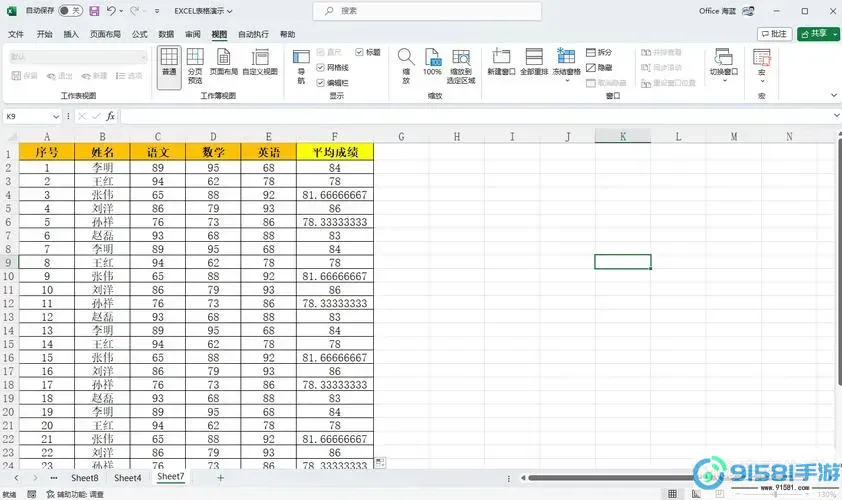The width and height of the screenshot is (842, 500).
Task: Click the horizontal scrollbar left arrow
Action: pyautogui.click(x=523, y=477)
